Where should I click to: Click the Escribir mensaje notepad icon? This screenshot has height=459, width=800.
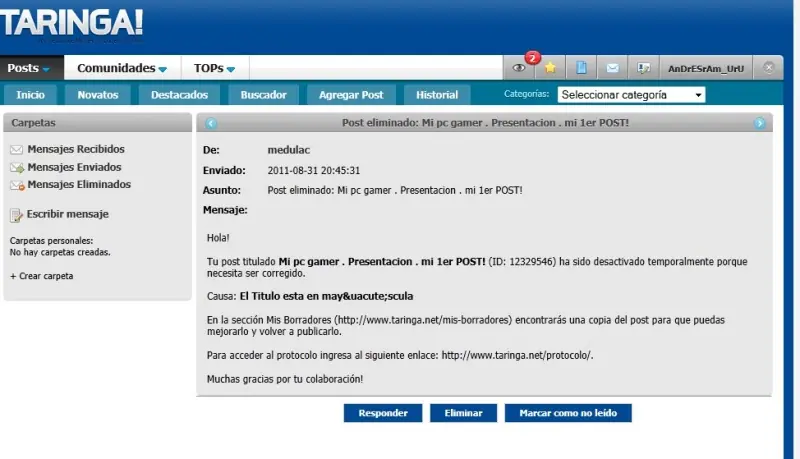coord(16,215)
